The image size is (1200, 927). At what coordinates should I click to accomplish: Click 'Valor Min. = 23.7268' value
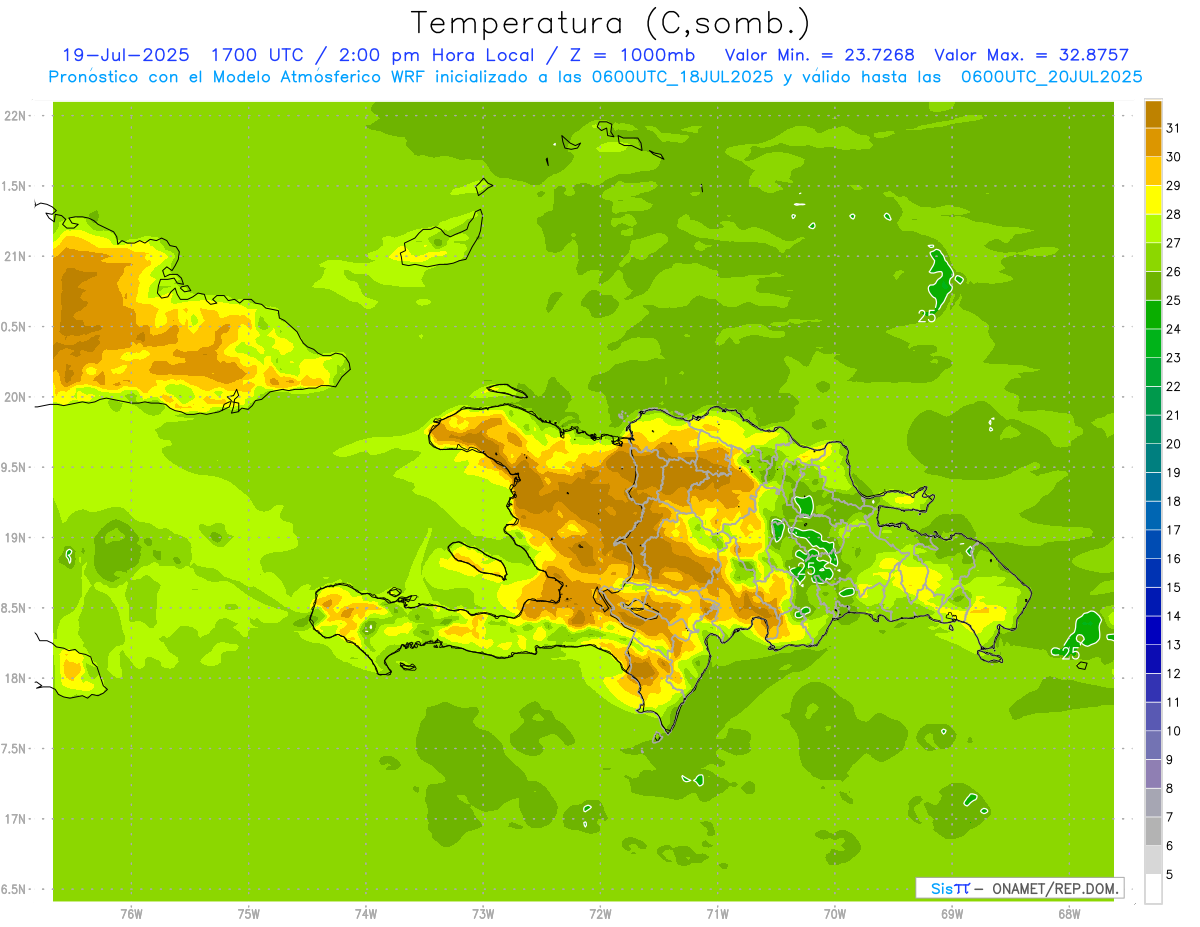pyautogui.click(x=819, y=55)
